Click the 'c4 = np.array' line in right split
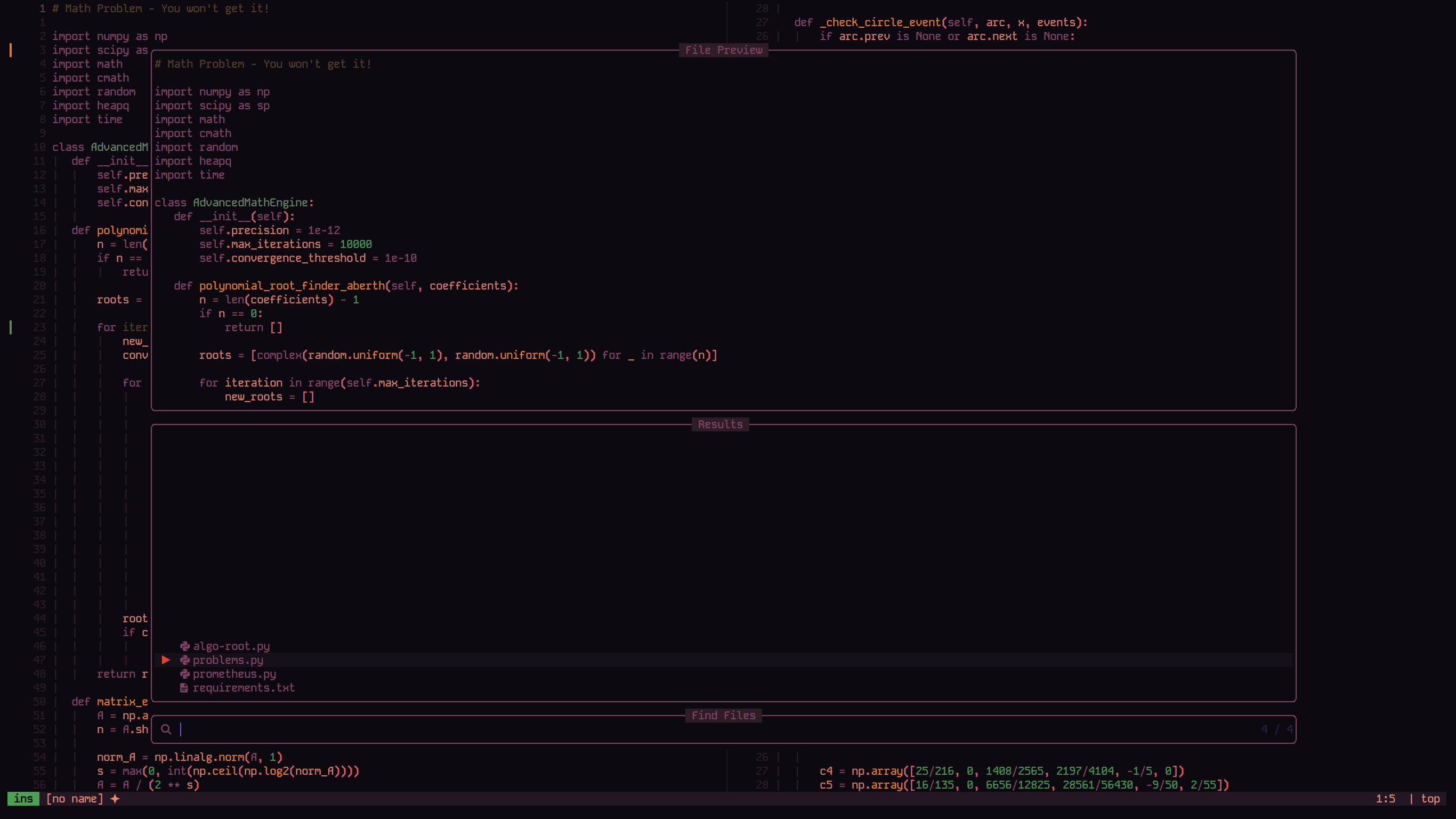This screenshot has width=1456, height=819. (1001, 771)
